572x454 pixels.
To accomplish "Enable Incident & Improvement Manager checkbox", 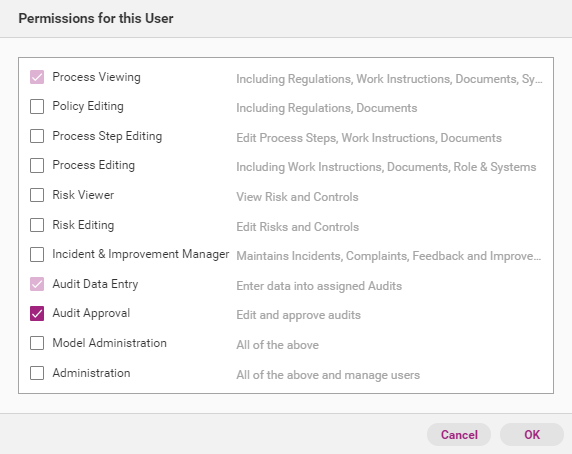I will click(x=37, y=255).
